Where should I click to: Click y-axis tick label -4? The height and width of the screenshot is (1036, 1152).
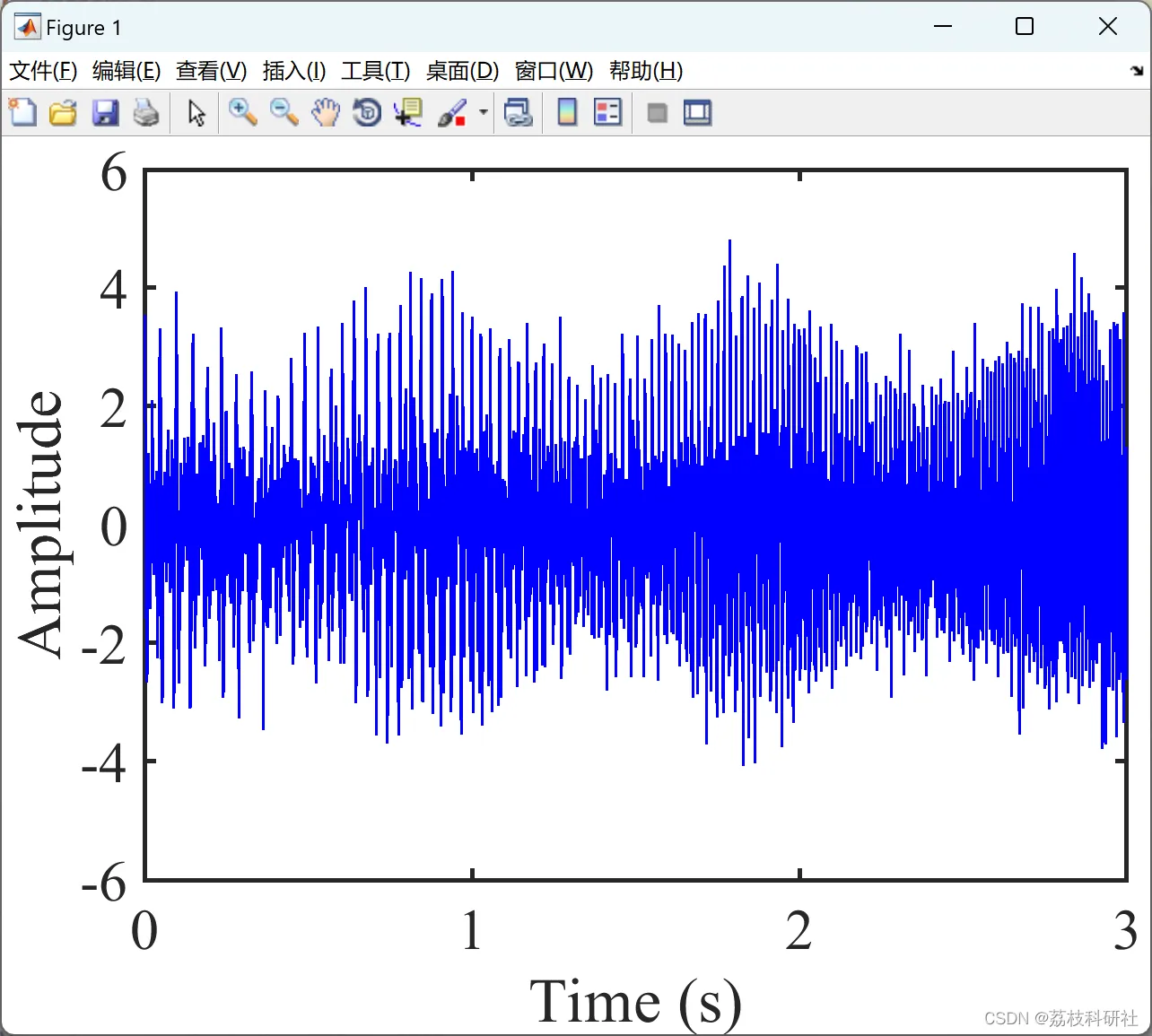[x=104, y=764]
